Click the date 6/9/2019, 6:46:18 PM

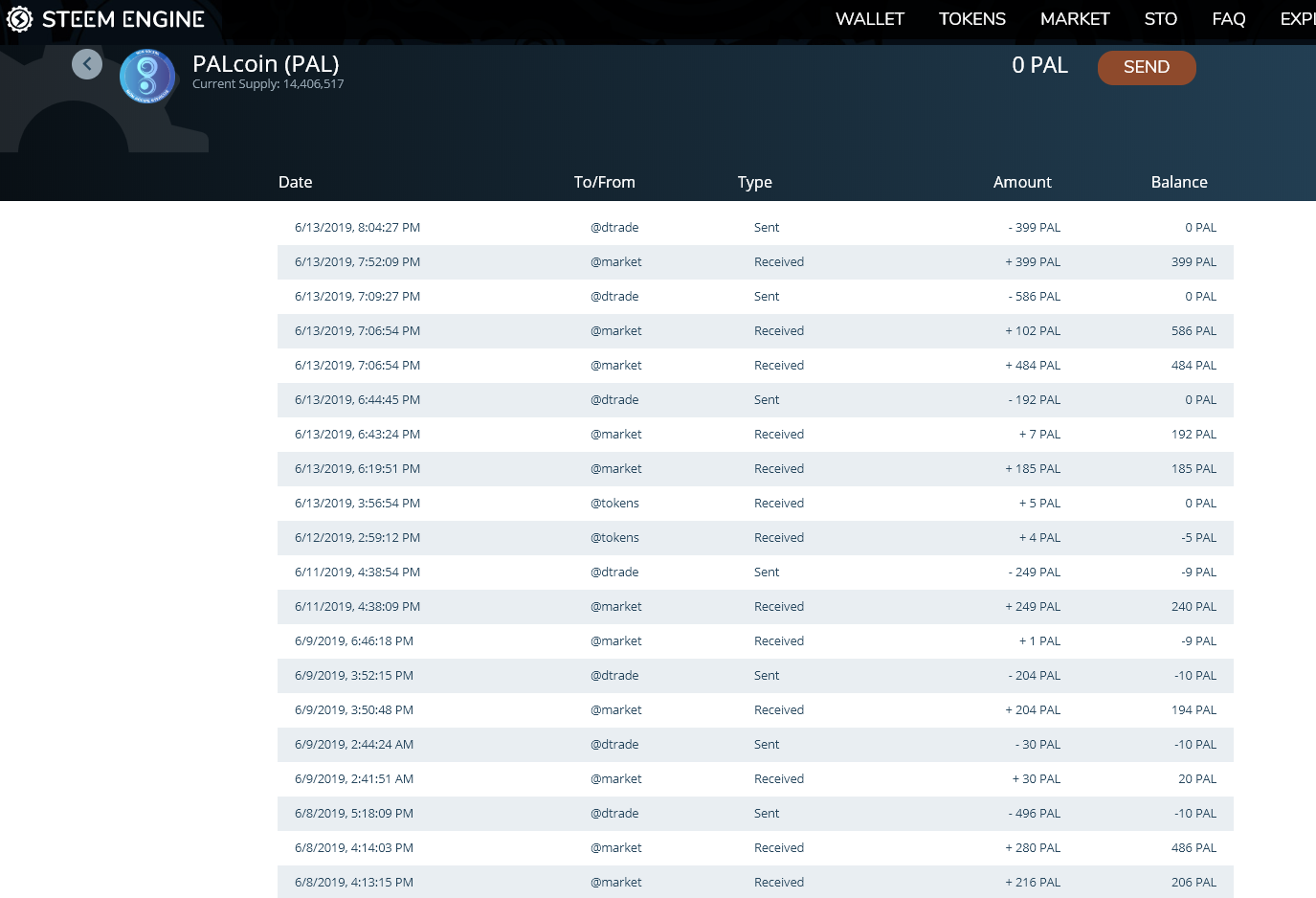tap(354, 641)
